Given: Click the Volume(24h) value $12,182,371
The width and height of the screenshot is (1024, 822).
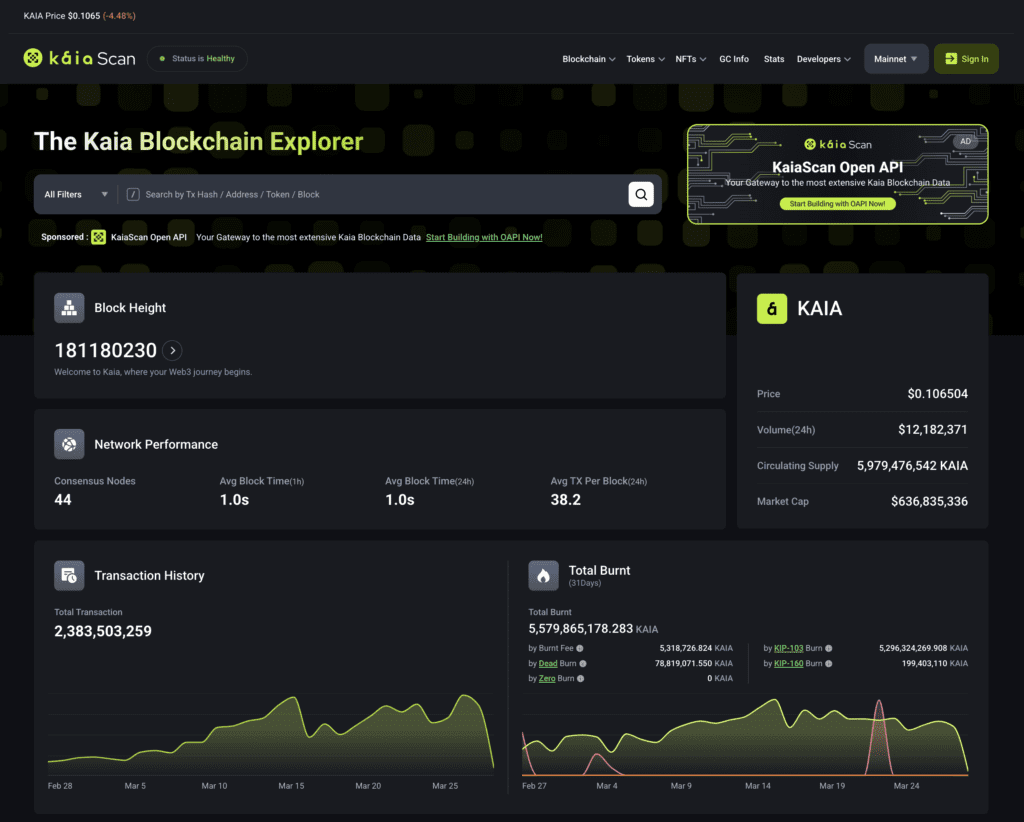Looking at the screenshot, I should point(933,430).
